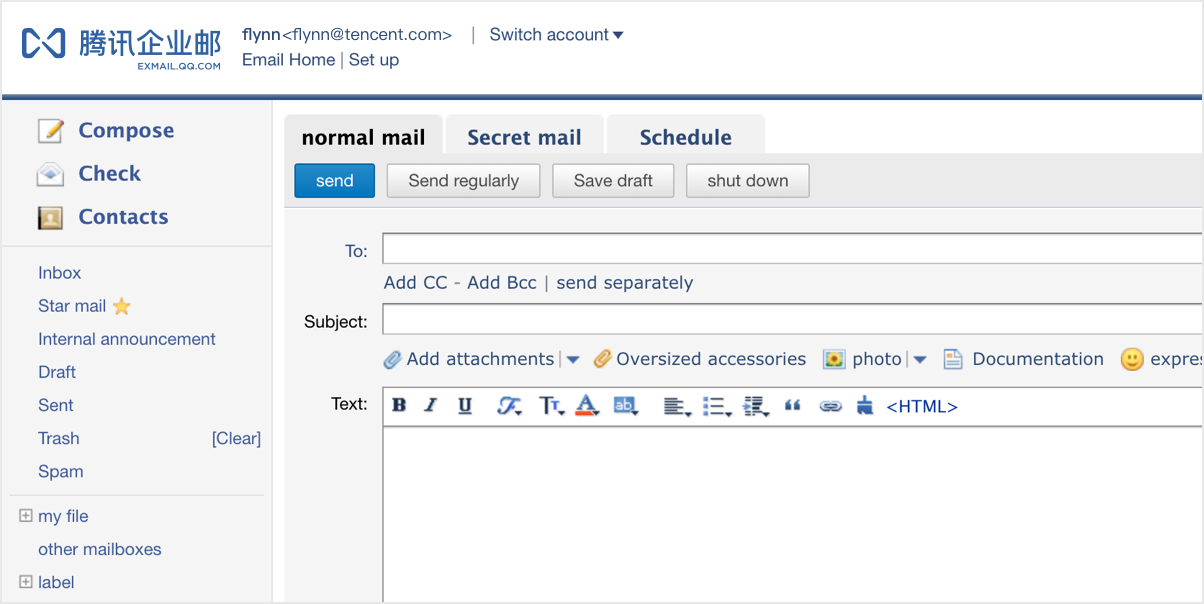Toggle underline formatting in editor
Viewport: 1204px width, 604px height.
(465, 405)
